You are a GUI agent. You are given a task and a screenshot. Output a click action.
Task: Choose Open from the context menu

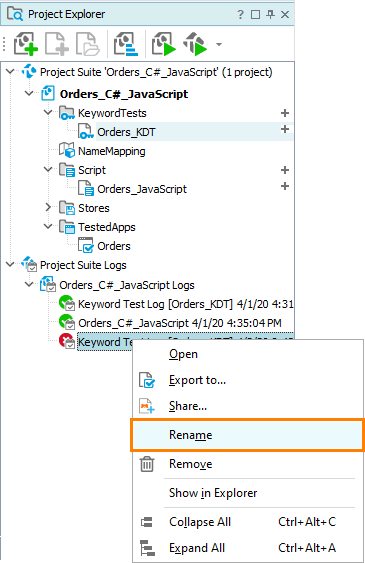pos(183,354)
